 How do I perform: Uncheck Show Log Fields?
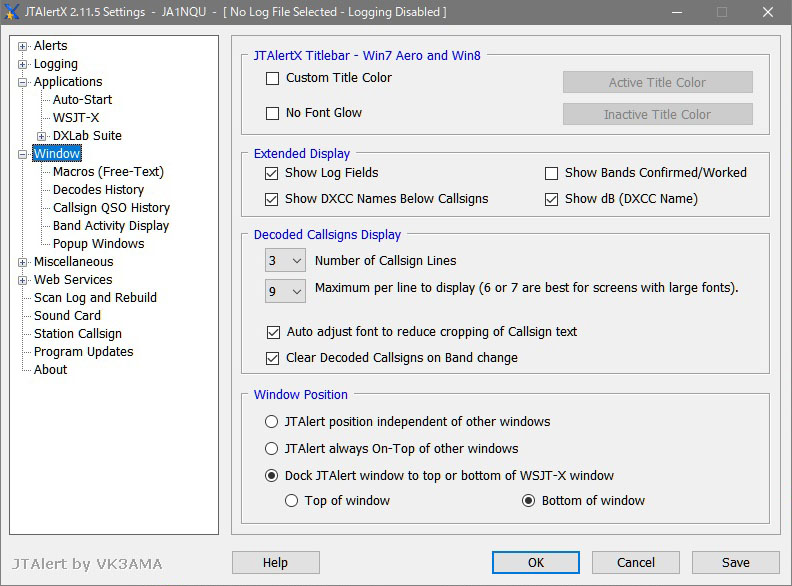pyautogui.click(x=272, y=173)
